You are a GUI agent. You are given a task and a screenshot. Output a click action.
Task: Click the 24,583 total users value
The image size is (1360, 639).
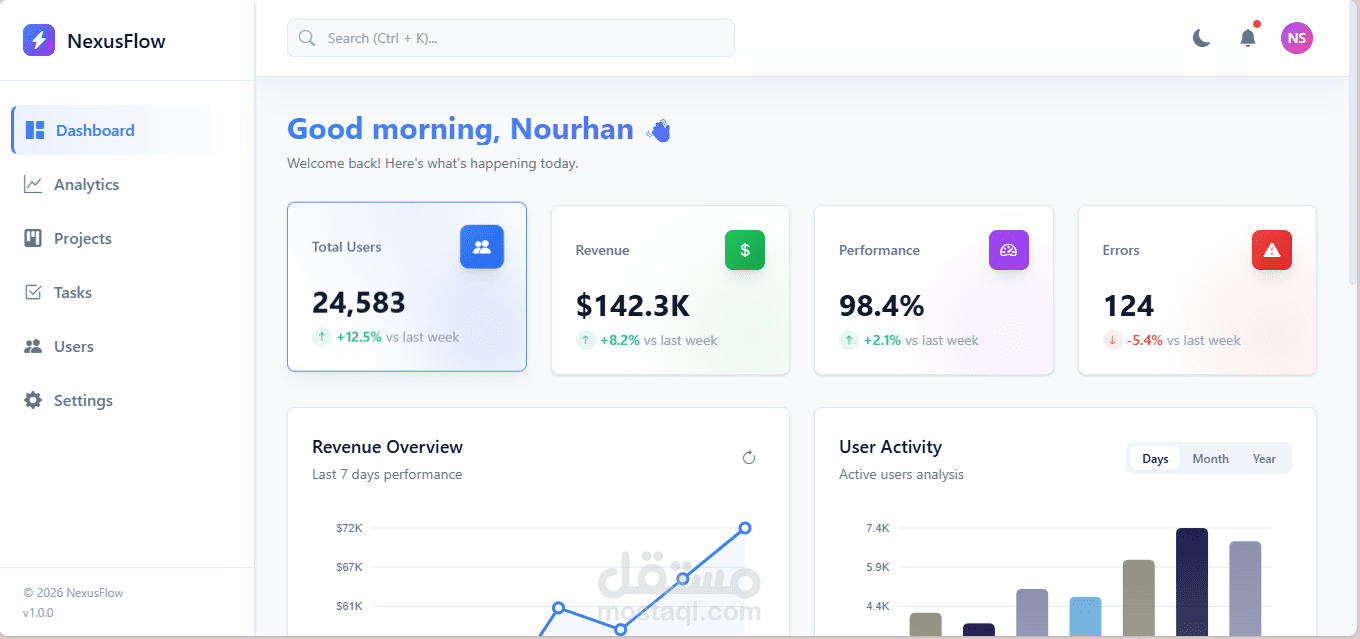coord(359,302)
